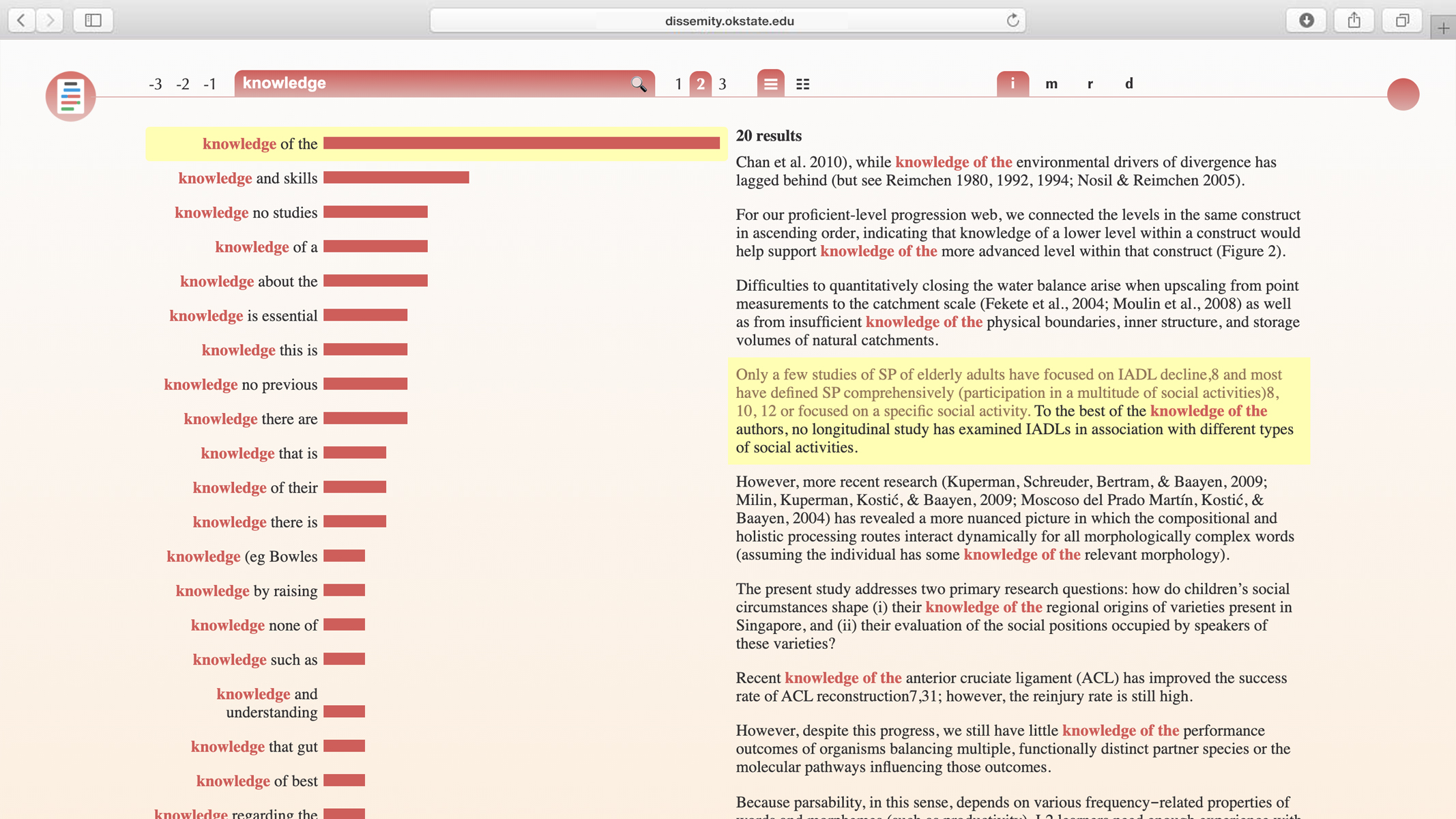
Task: Click the Dissemity logo icon
Action: [x=70, y=96]
